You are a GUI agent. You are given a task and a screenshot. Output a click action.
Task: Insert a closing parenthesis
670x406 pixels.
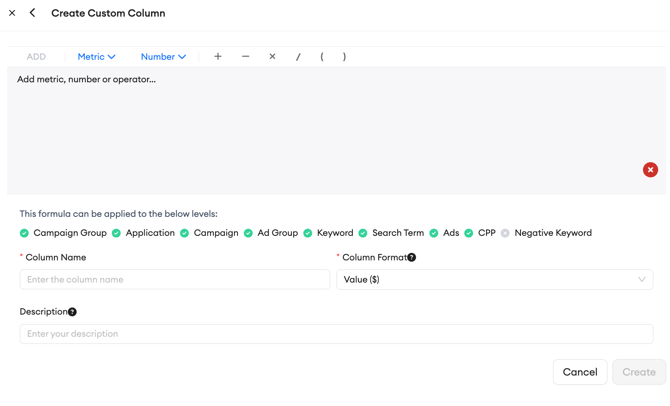pos(344,57)
